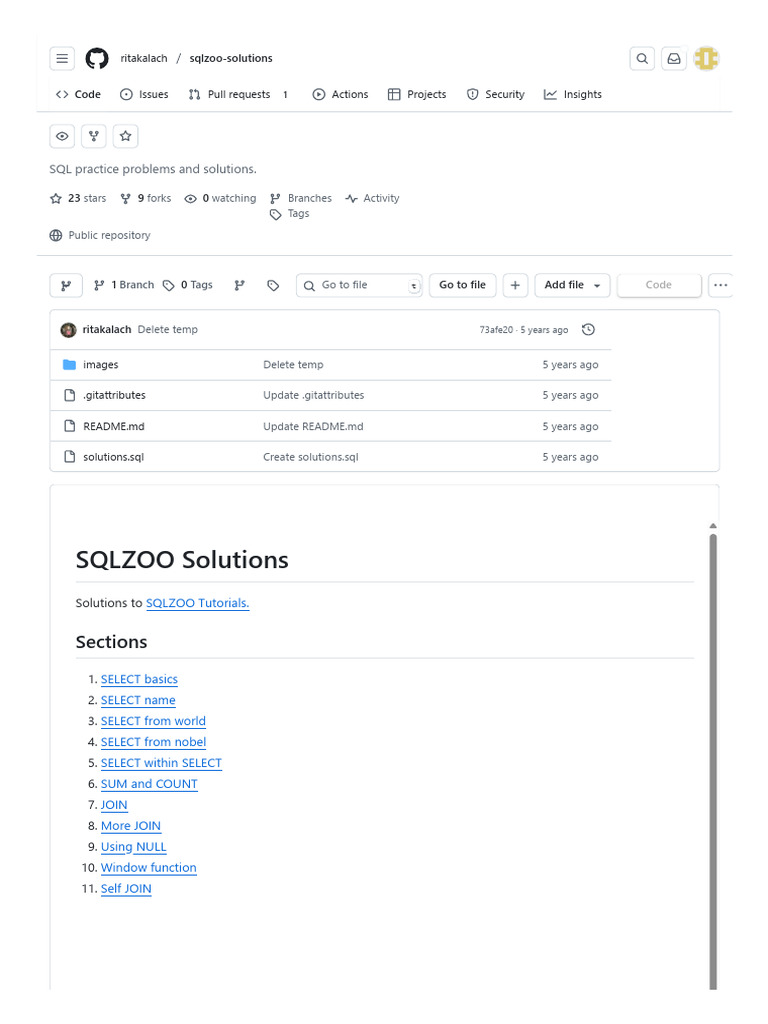Open the SQLZOO Tutorials link
Image resolution: width=768 pixels, height=1024 pixels.
pos(197,603)
